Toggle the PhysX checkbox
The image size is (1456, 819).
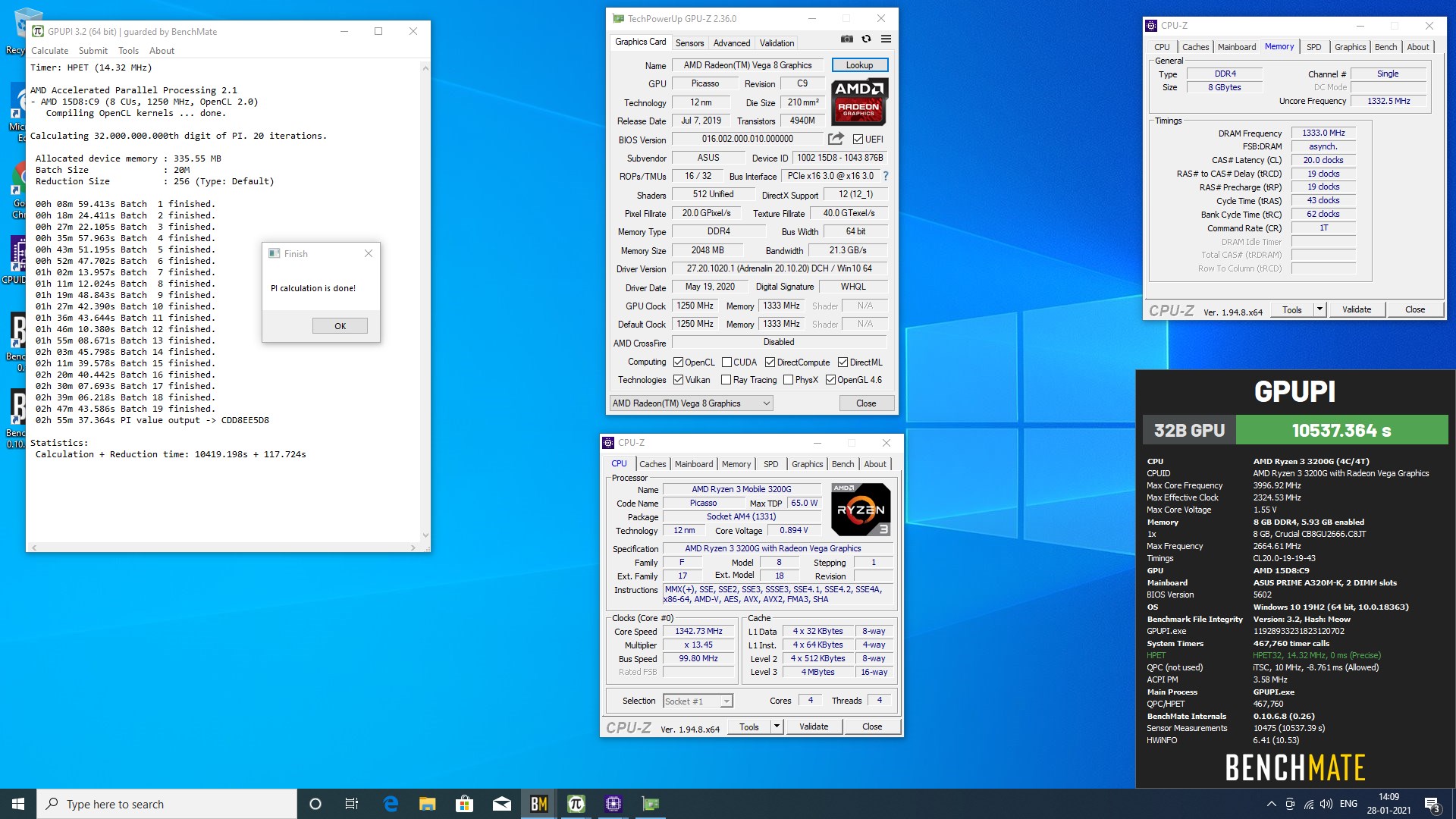click(x=788, y=380)
